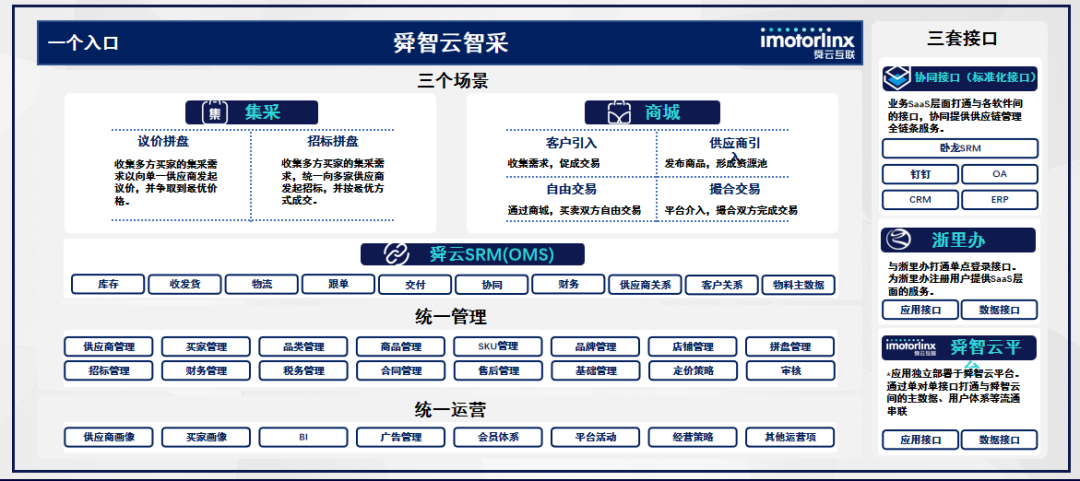Select the OA interface button
This screenshot has height=481, width=1080.
[999, 174]
